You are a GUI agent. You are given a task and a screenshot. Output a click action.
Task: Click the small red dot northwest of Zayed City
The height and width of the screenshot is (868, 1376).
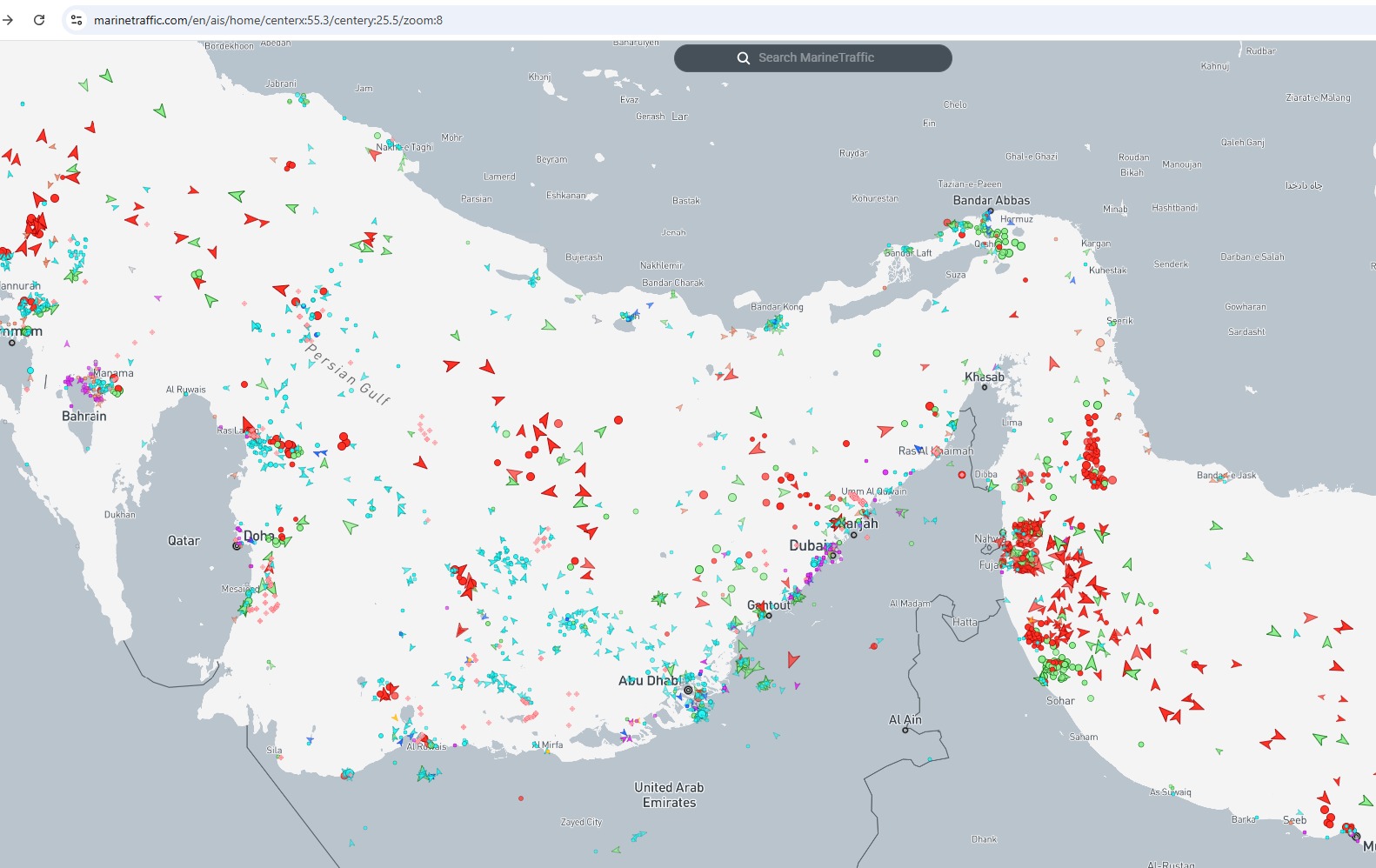pyautogui.click(x=521, y=798)
